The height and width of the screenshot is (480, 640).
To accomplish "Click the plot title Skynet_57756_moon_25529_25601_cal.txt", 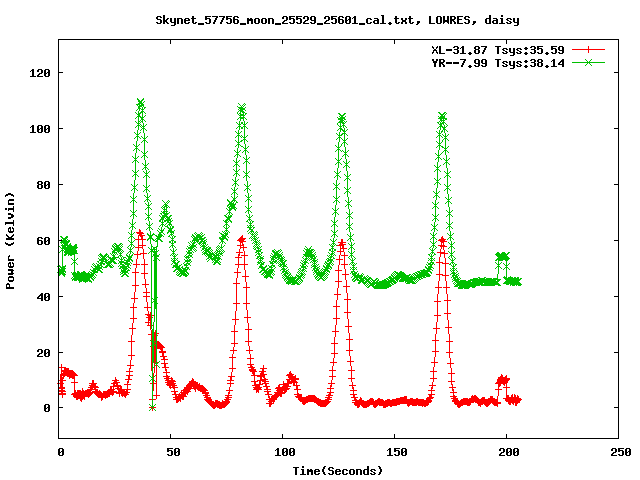I will coord(337,20).
